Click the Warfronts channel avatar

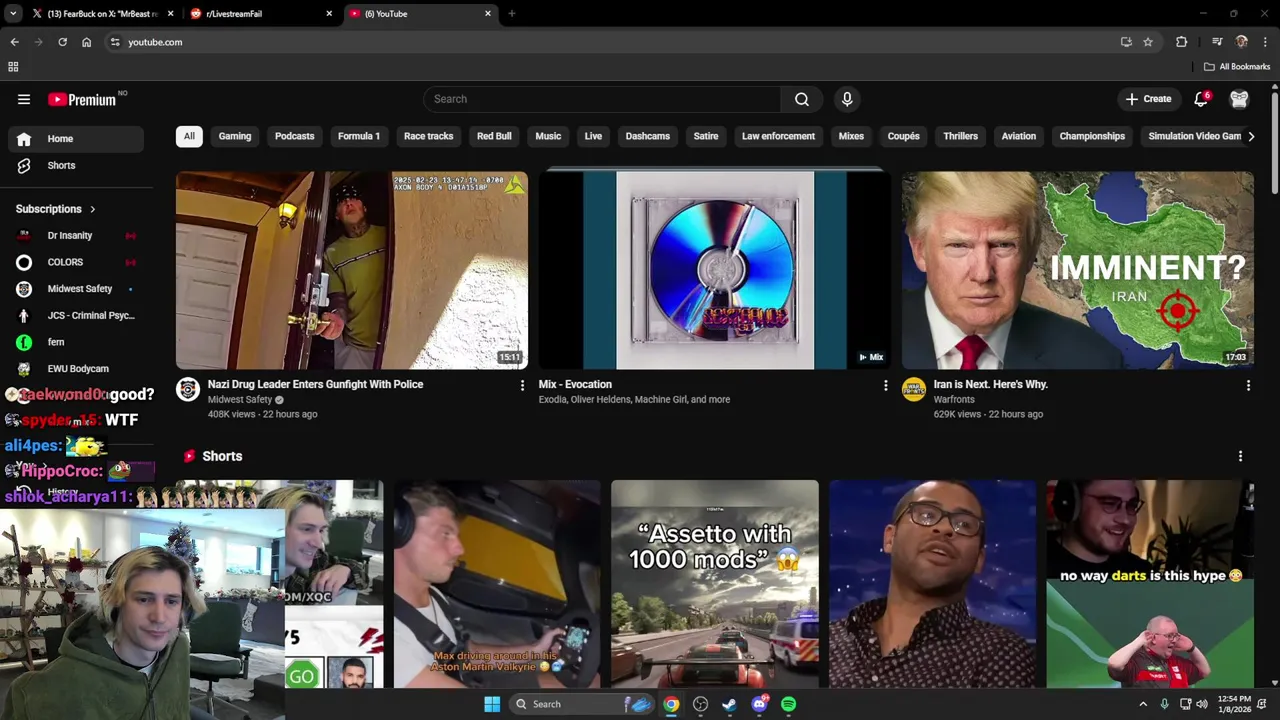pos(913,389)
